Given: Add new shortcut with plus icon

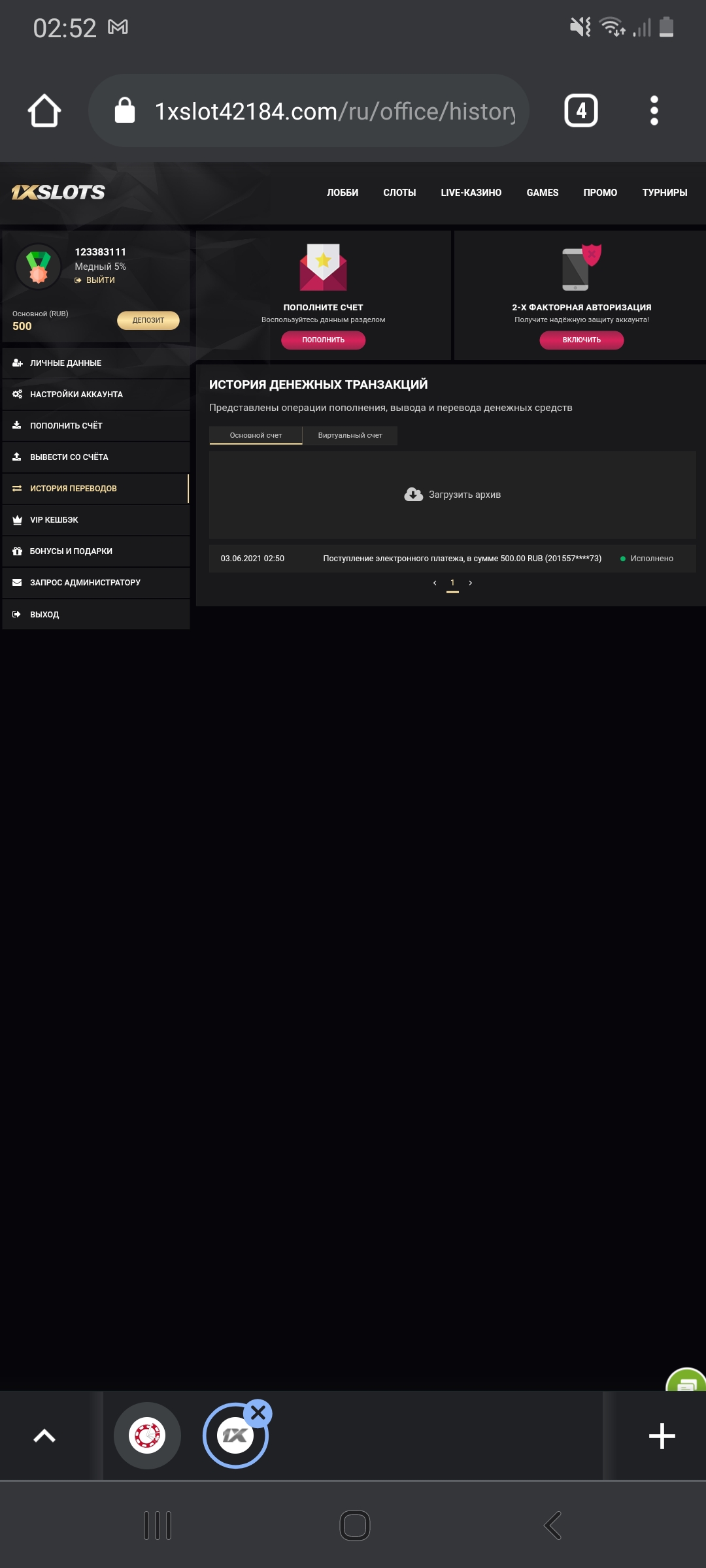Looking at the screenshot, I should point(662,1435).
